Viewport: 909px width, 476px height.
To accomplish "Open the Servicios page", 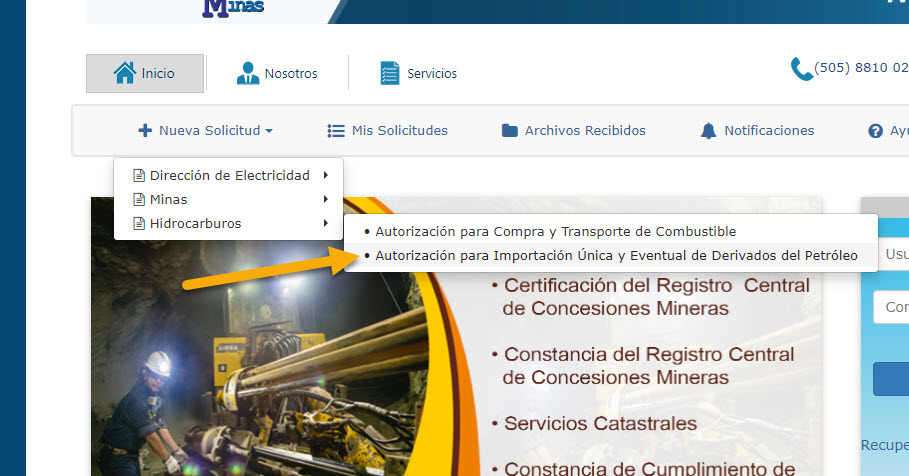I will 419,73.
